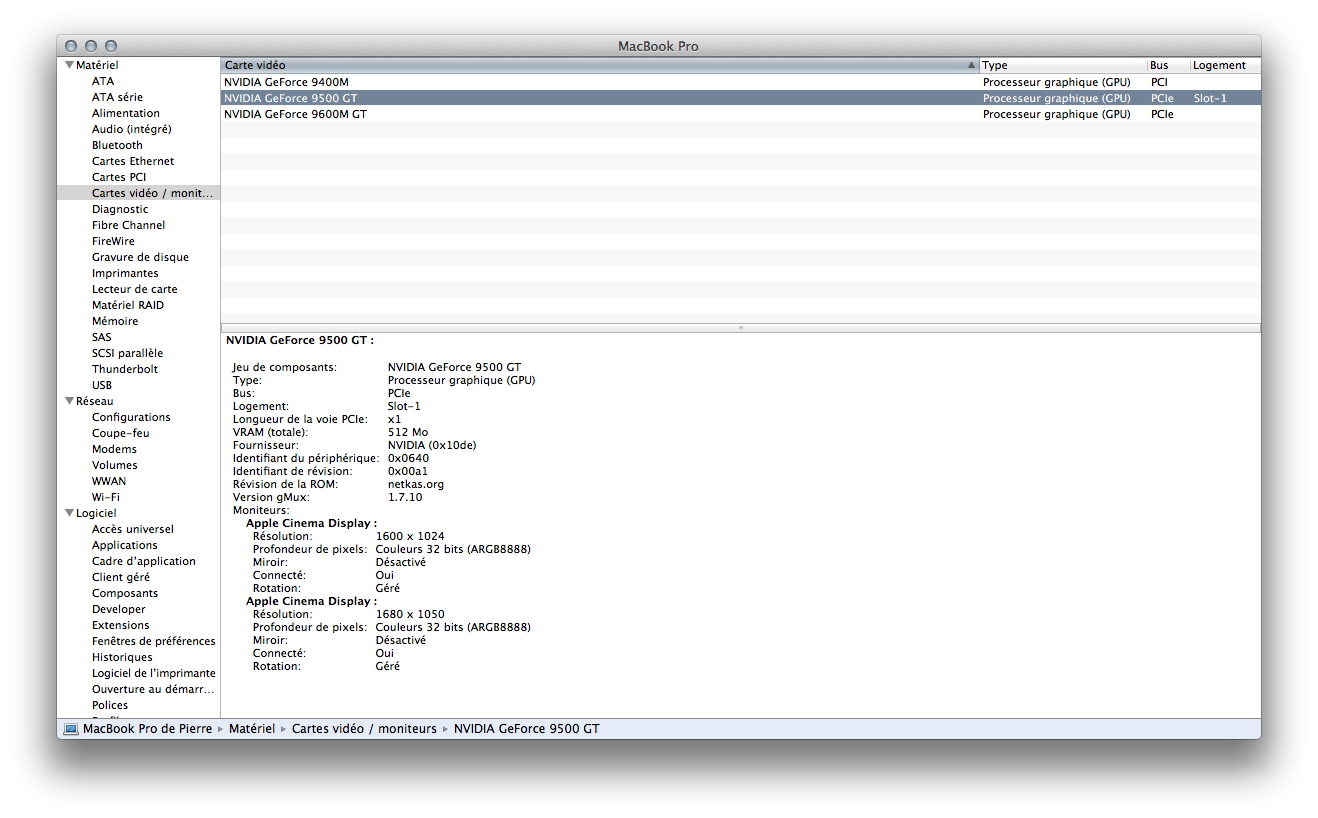The height and width of the screenshot is (818, 1318).
Task: Select Extensions under Logiciel
Action: click(120, 625)
